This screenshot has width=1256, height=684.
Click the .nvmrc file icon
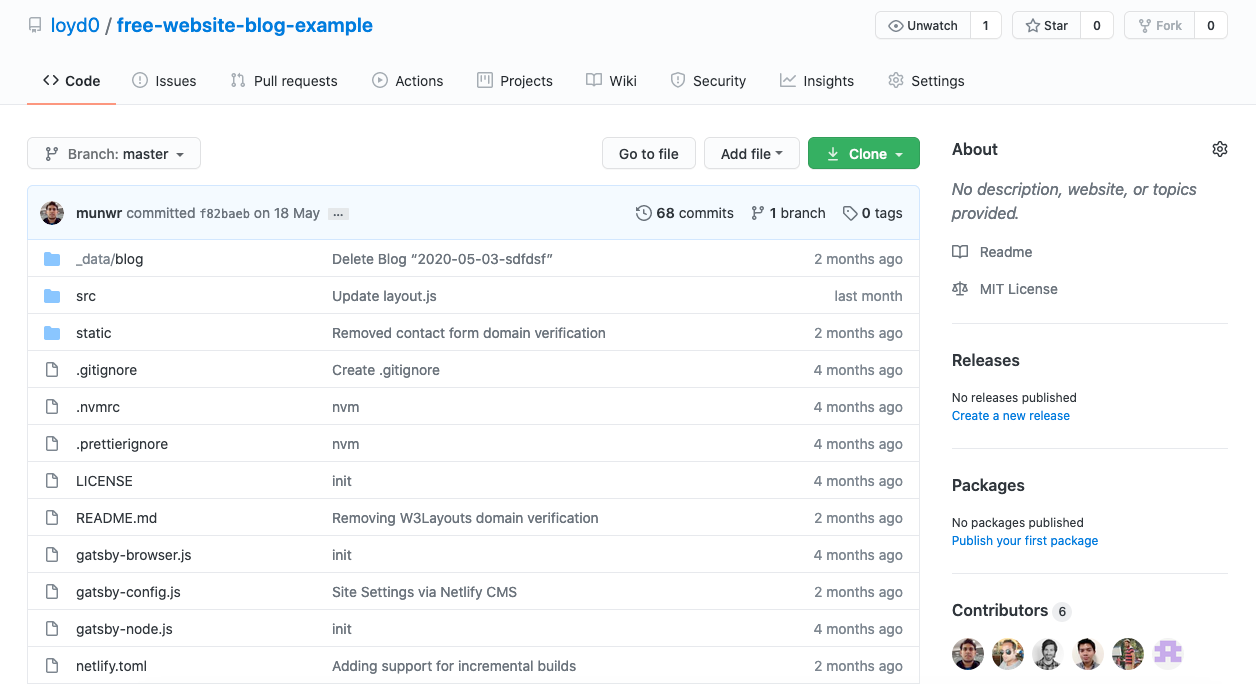click(52, 407)
